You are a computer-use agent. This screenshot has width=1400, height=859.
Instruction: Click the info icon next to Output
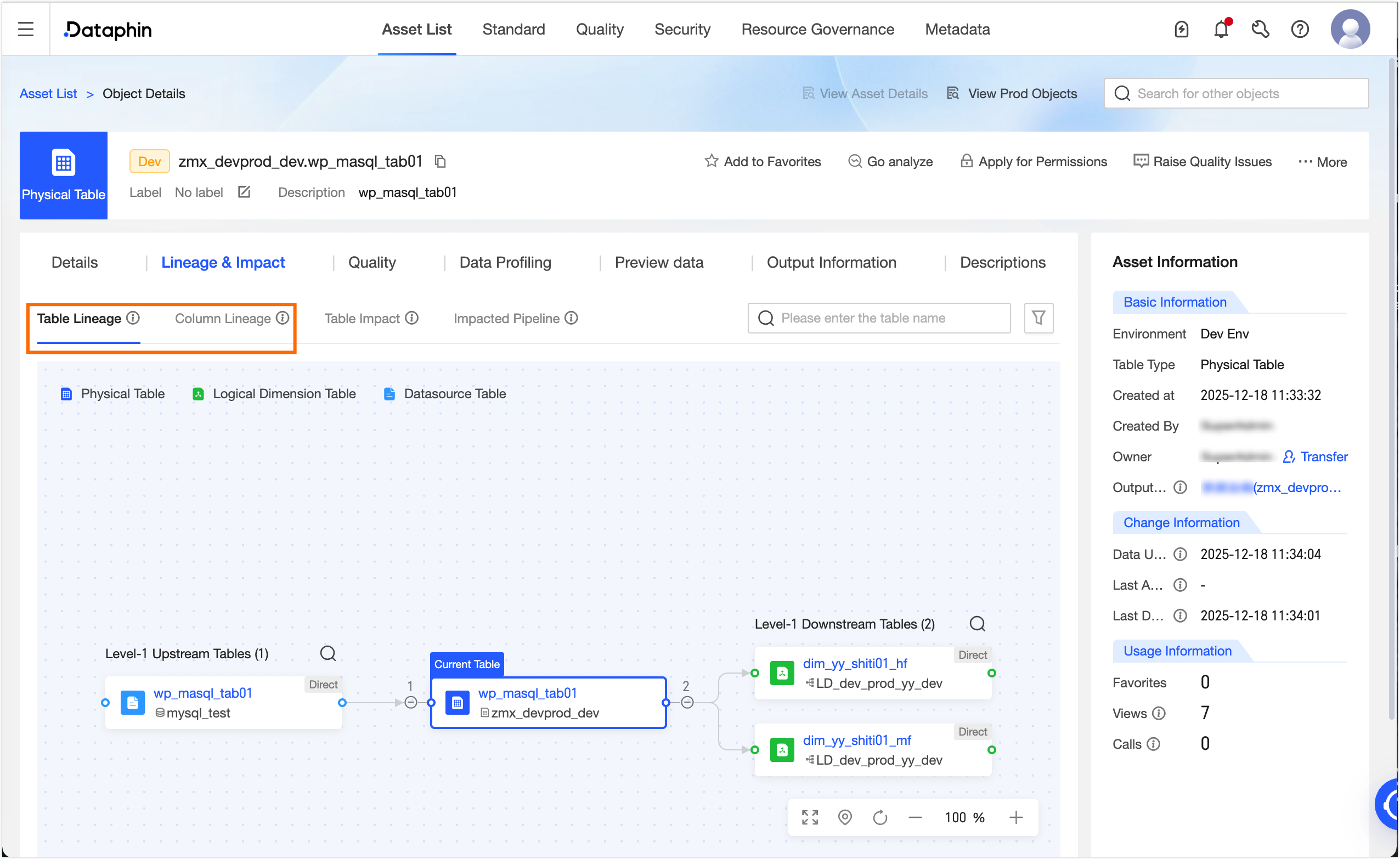click(1180, 487)
